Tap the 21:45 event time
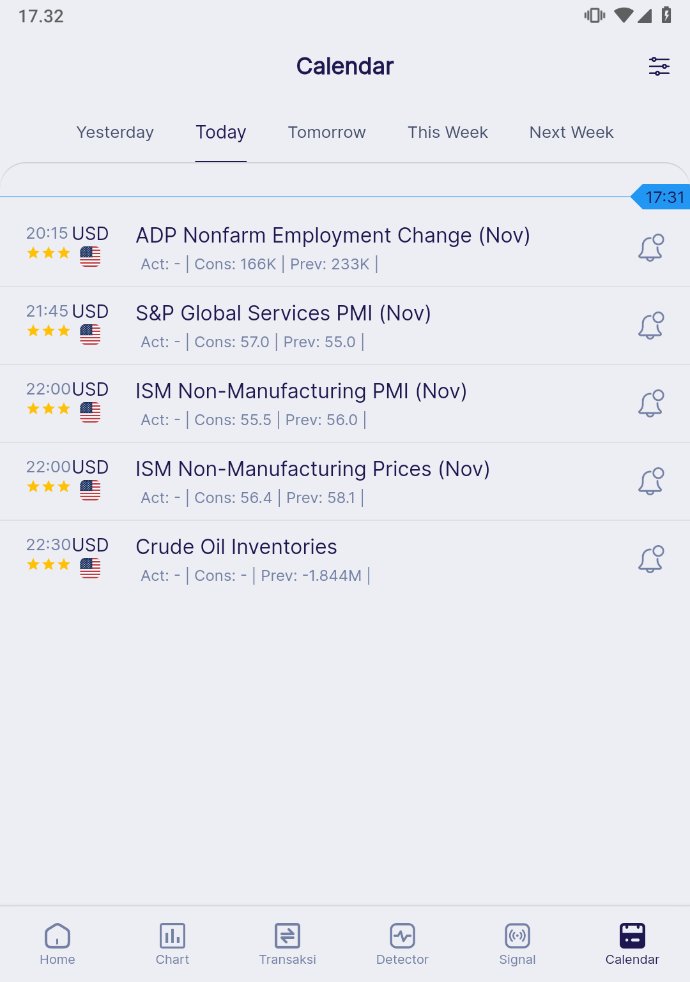Image resolution: width=690 pixels, height=982 pixels. pos(47,311)
